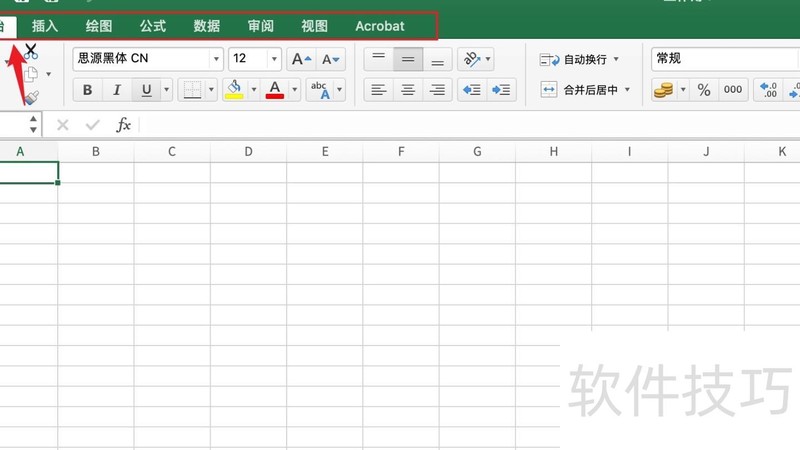Viewport: 800px width, 450px height.
Task: Apply yellow fill color bucket
Action: (234, 90)
